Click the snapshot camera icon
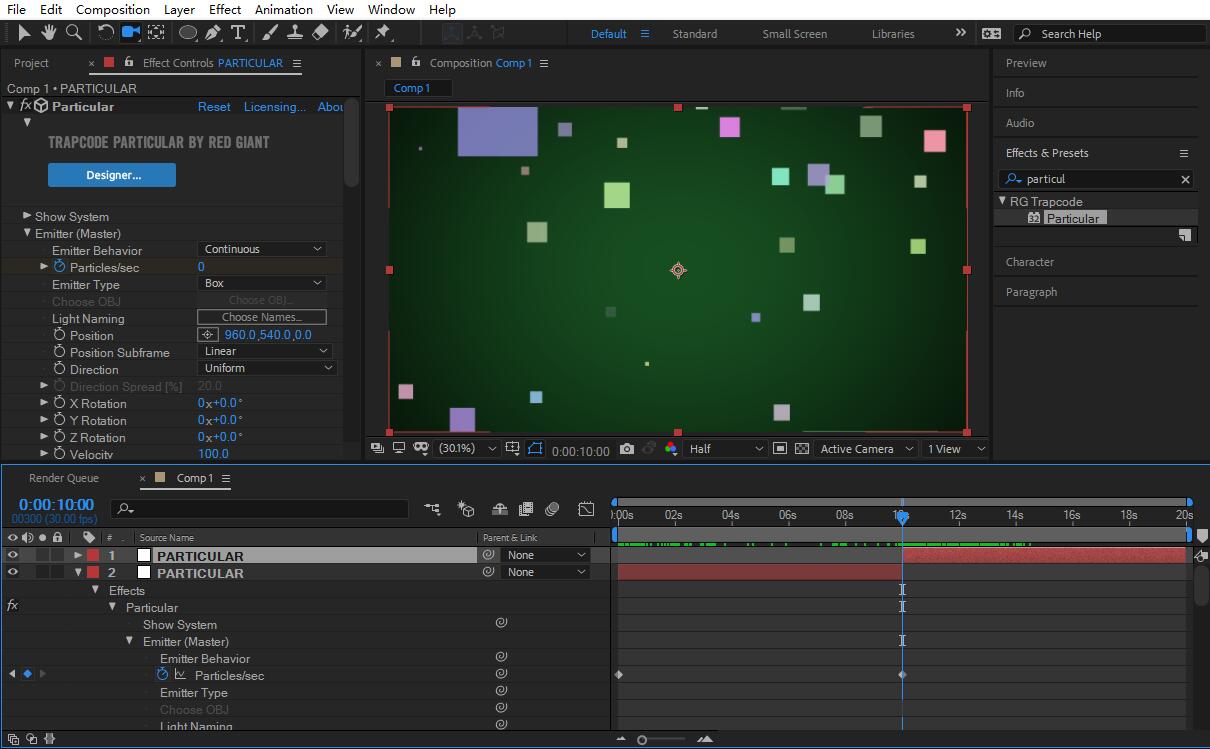 (x=627, y=449)
